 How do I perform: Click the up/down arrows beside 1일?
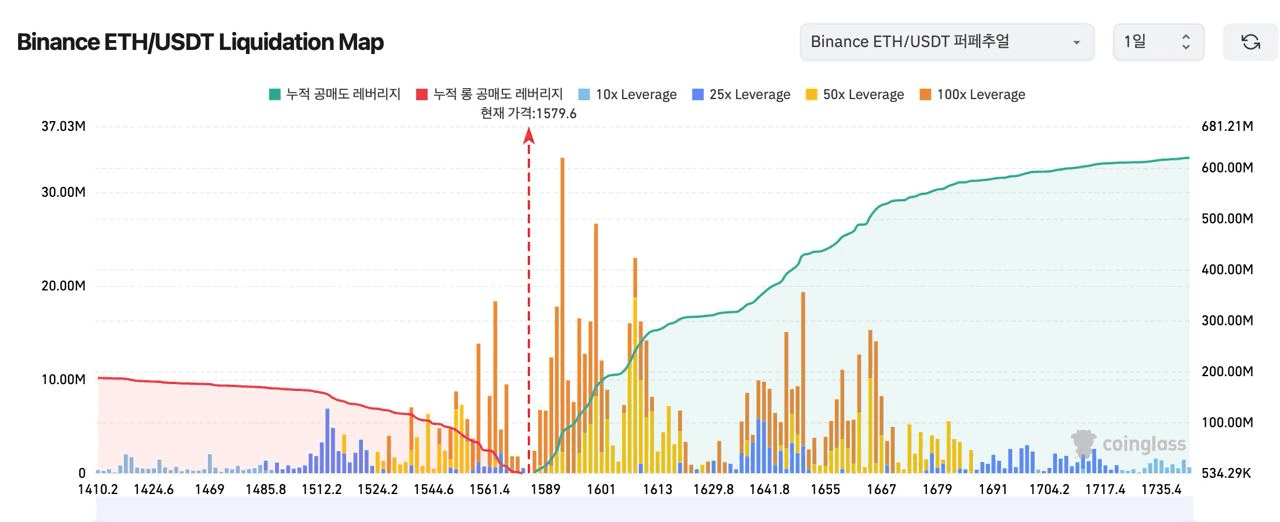1185,42
